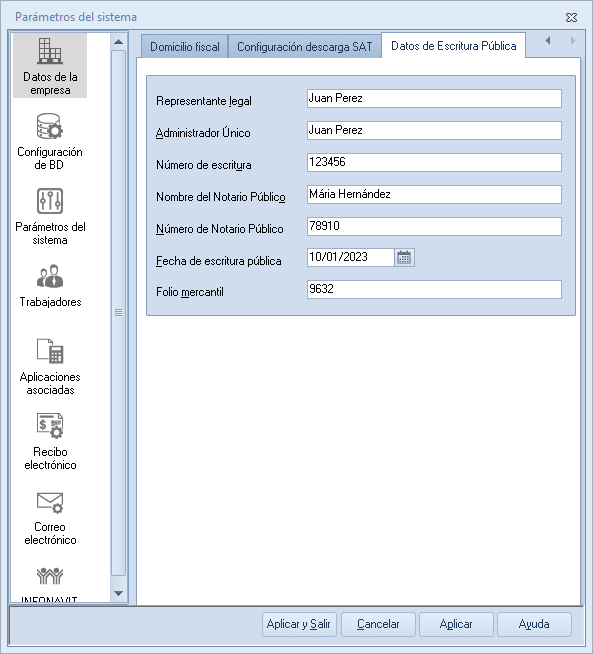Open Aplicaciones asociadas section
593x654 pixels.
50,366
